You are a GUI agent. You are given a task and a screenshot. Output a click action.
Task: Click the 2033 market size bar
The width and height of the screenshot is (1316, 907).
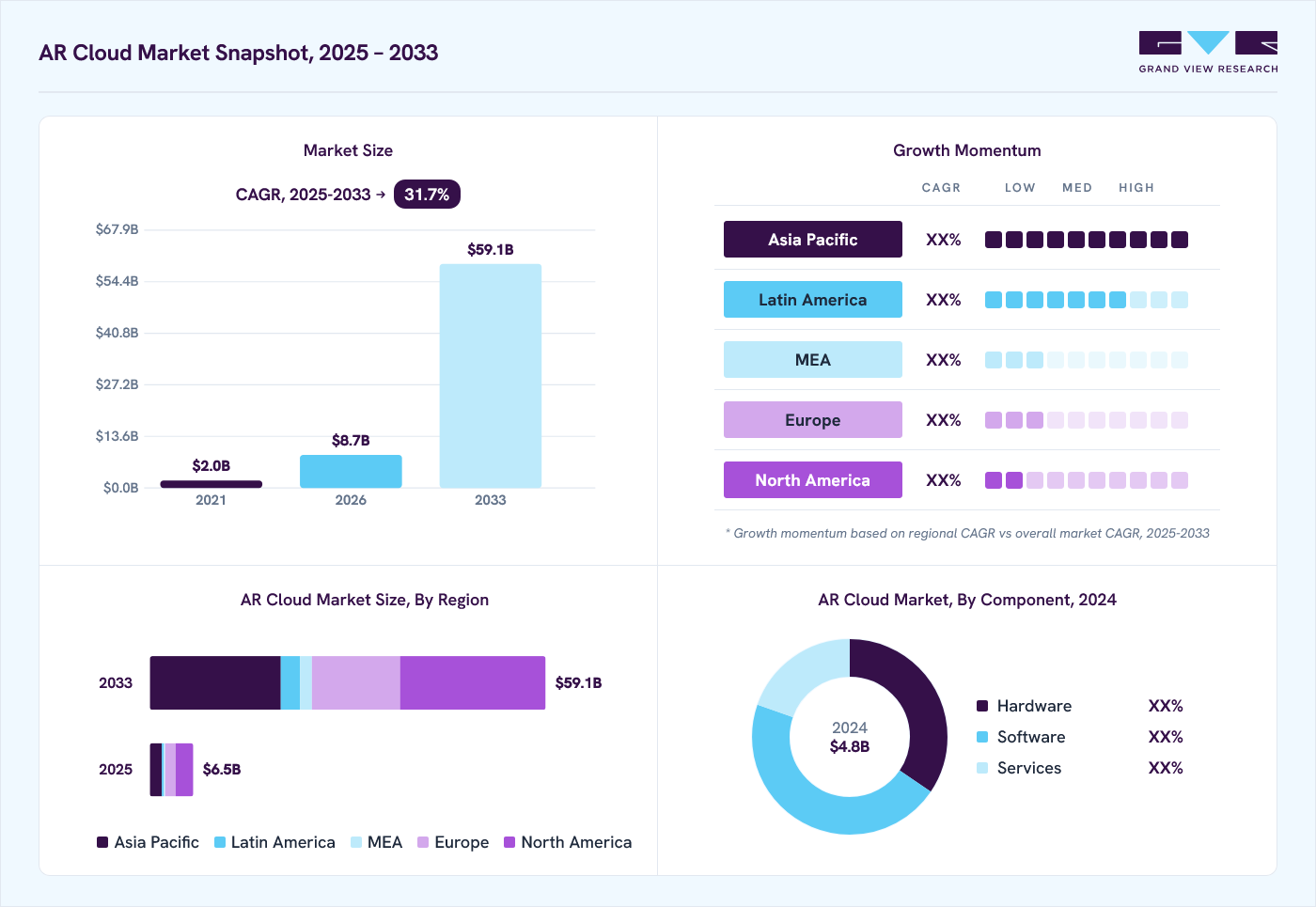pyautogui.click(x=491, y=376)
